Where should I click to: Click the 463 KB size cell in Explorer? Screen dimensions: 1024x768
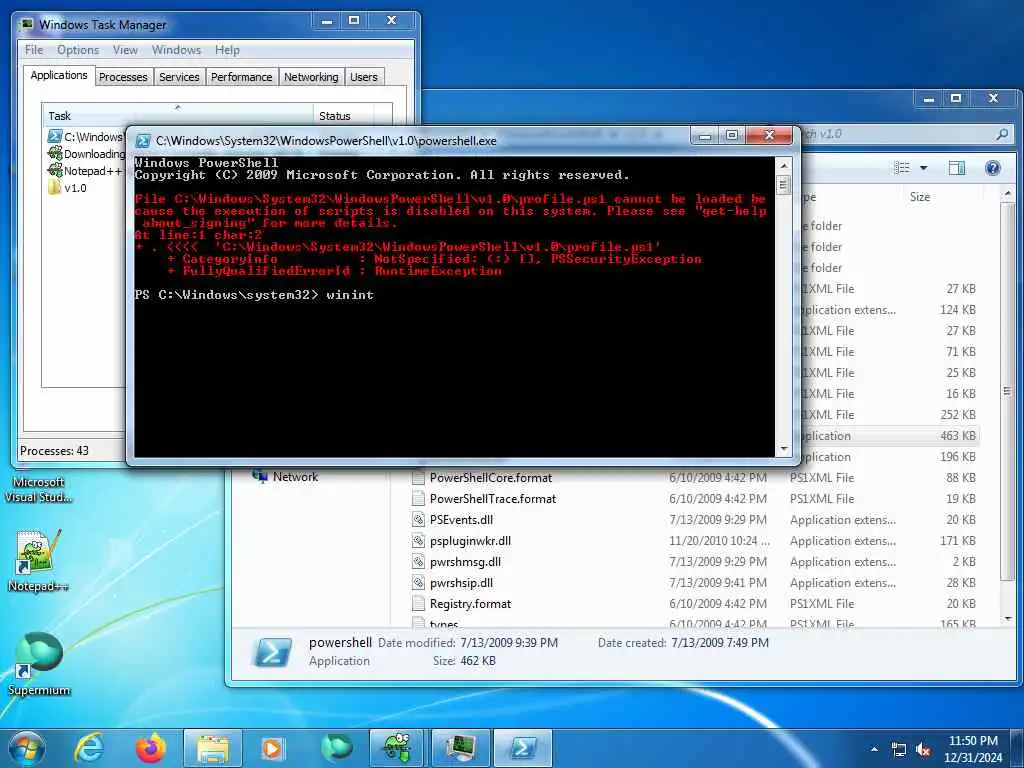click(x=958, y=436)
